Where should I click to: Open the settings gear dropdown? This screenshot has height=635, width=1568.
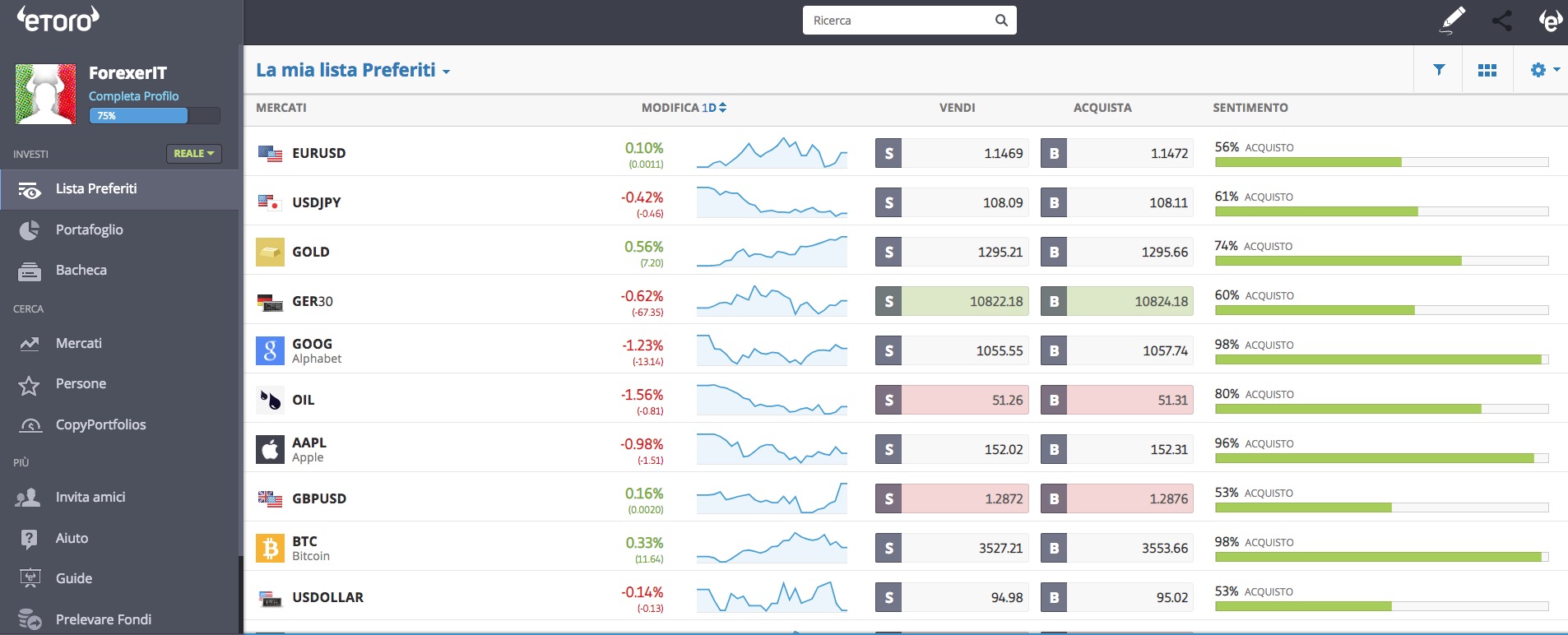(x=1545, y=70)
